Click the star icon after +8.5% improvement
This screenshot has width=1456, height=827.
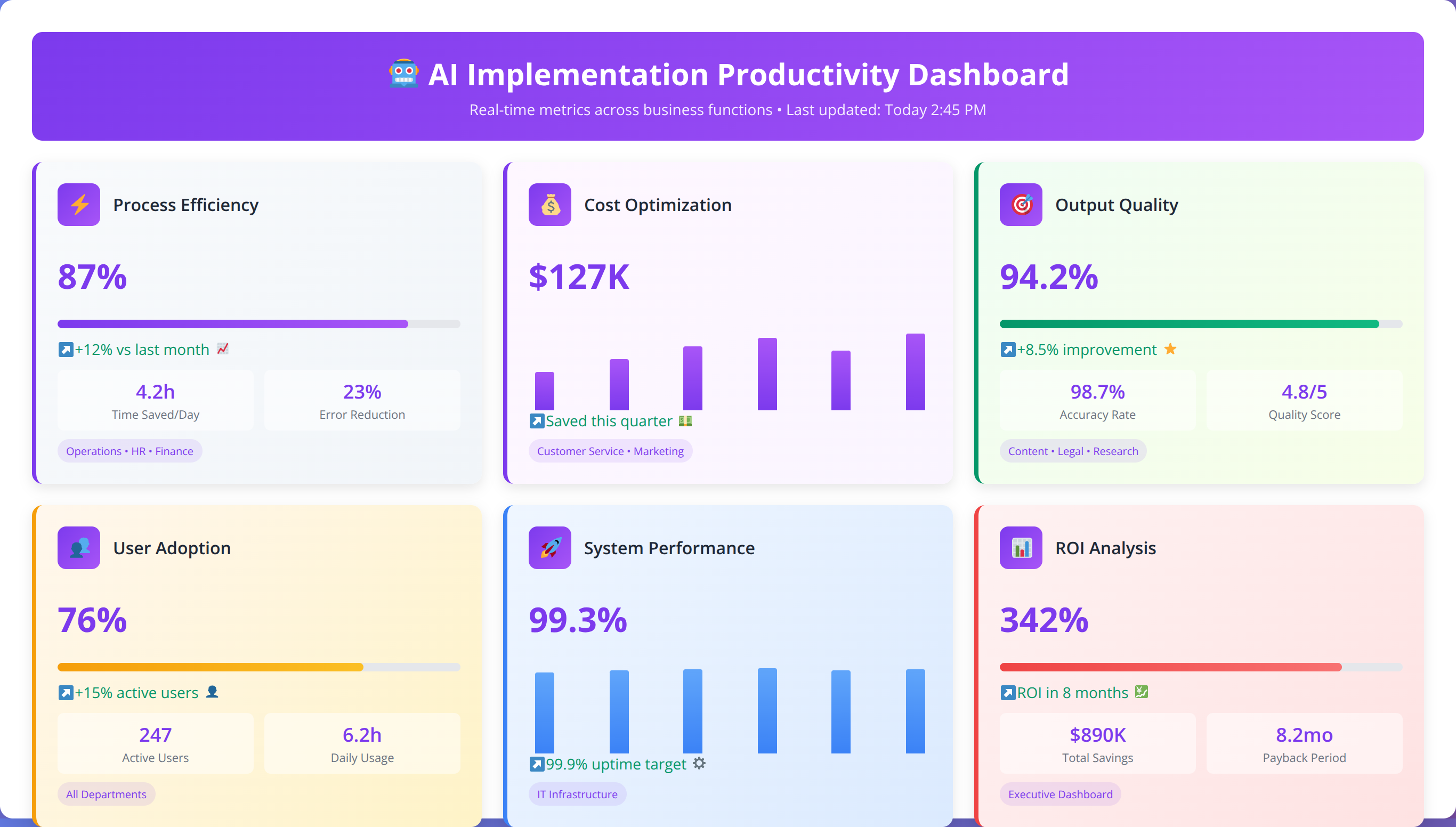point(1170,348)
